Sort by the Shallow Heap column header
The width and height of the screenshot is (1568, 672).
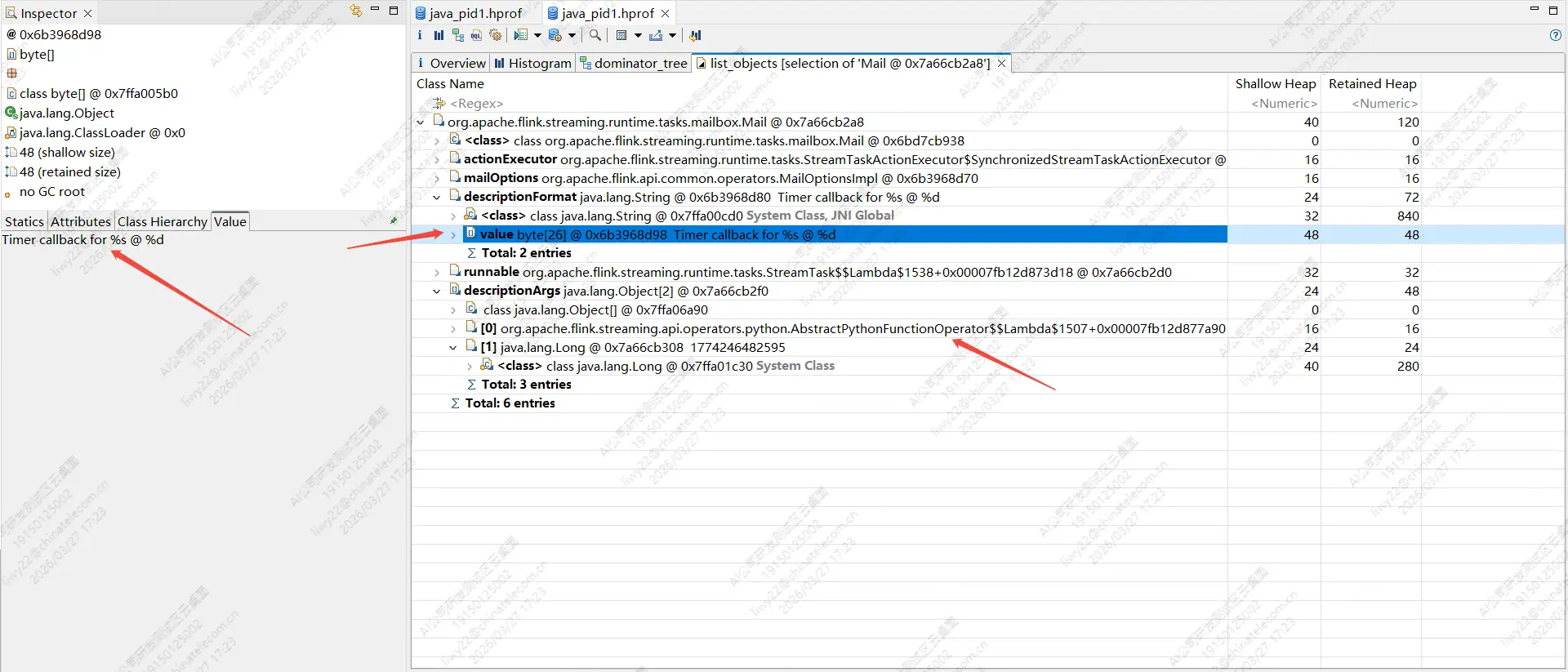pyautogui.click(x=1275, y=83)
